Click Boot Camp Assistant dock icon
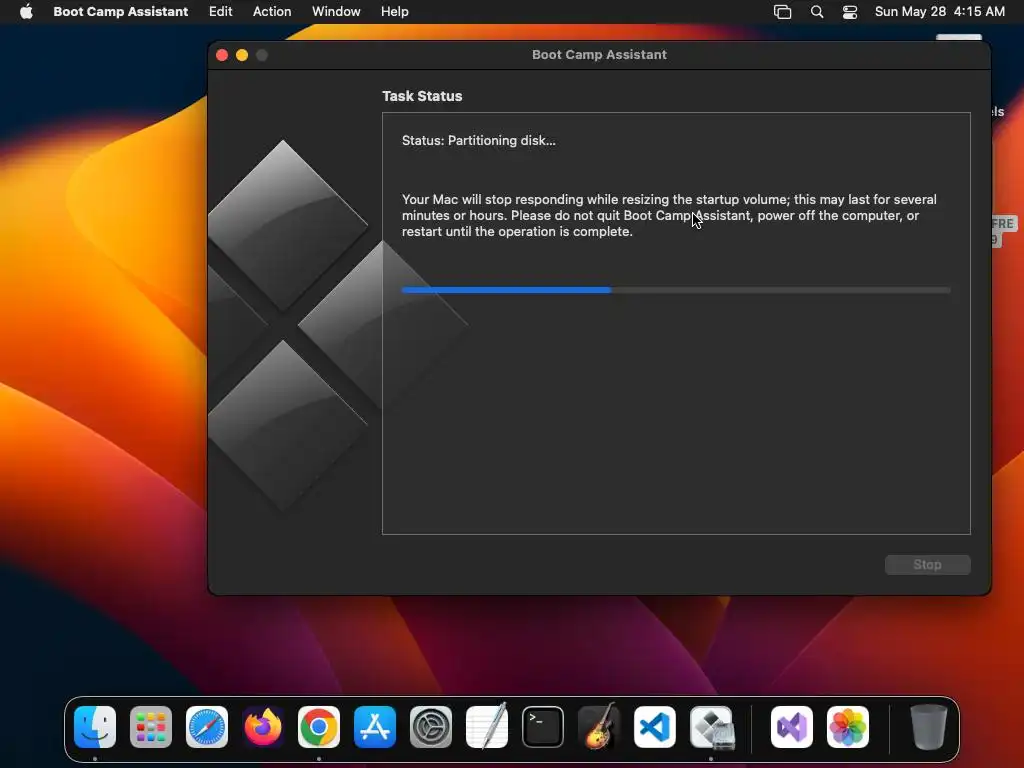 tap(711, 727)
